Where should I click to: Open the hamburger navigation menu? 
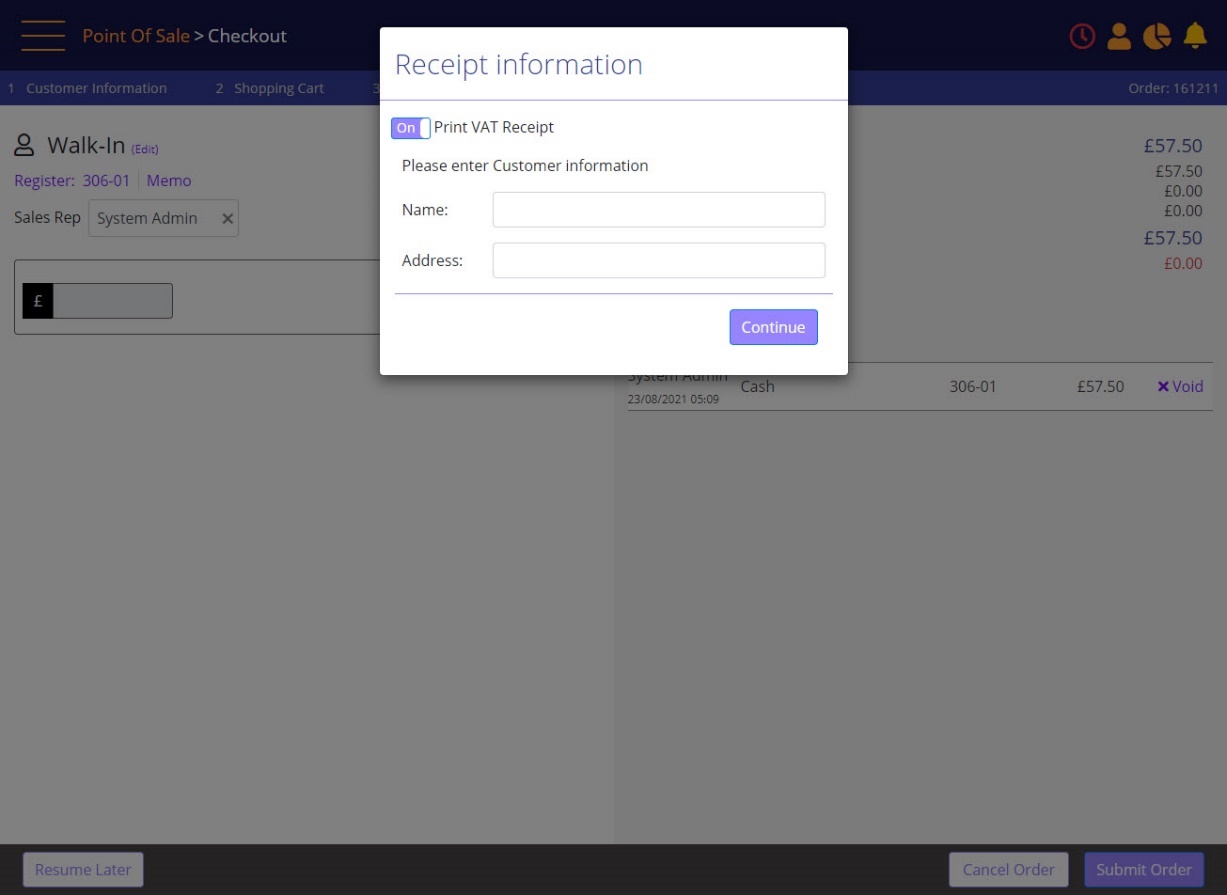coord(43,36)
